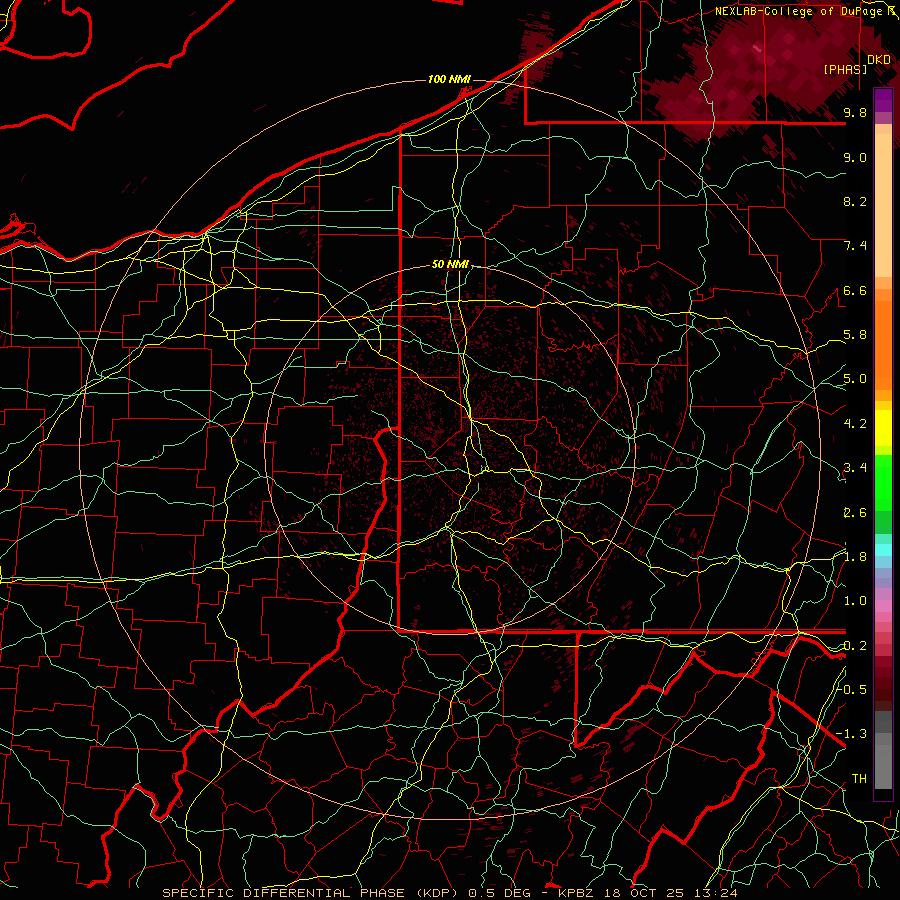Click the 0.2 value on the scale

point(855,646)
